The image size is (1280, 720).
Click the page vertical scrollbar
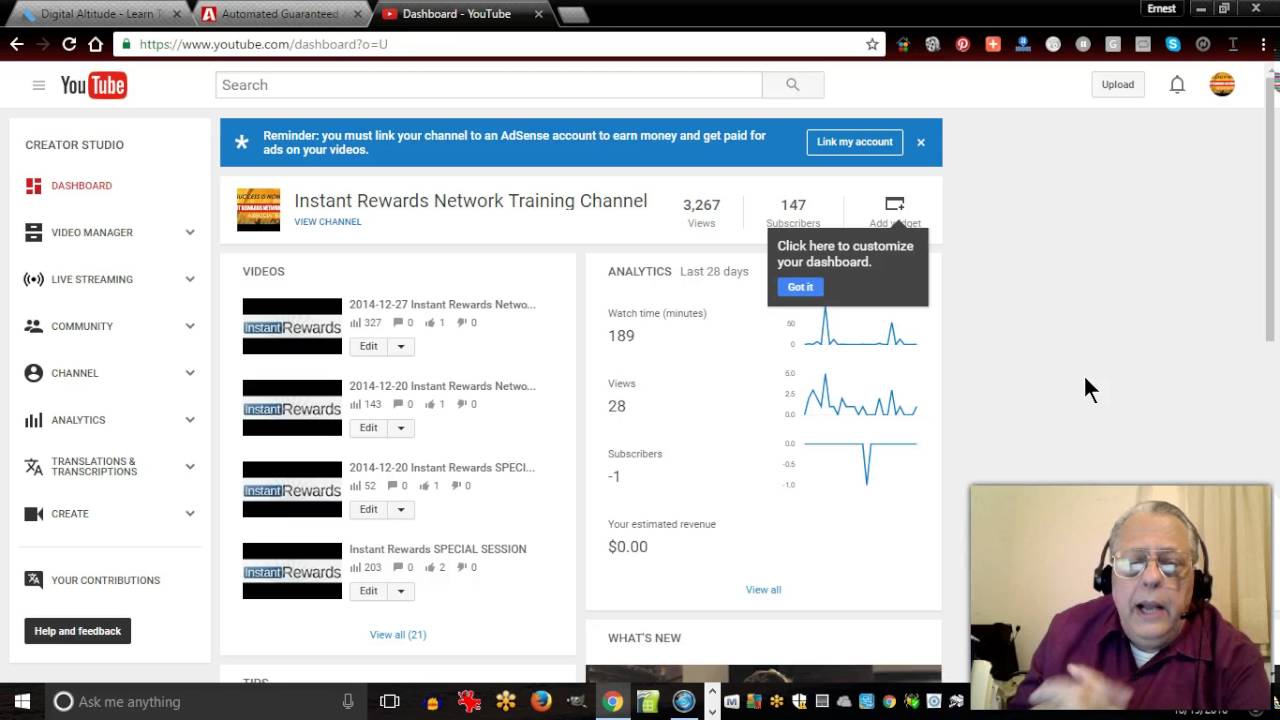tap(1272, 210)
